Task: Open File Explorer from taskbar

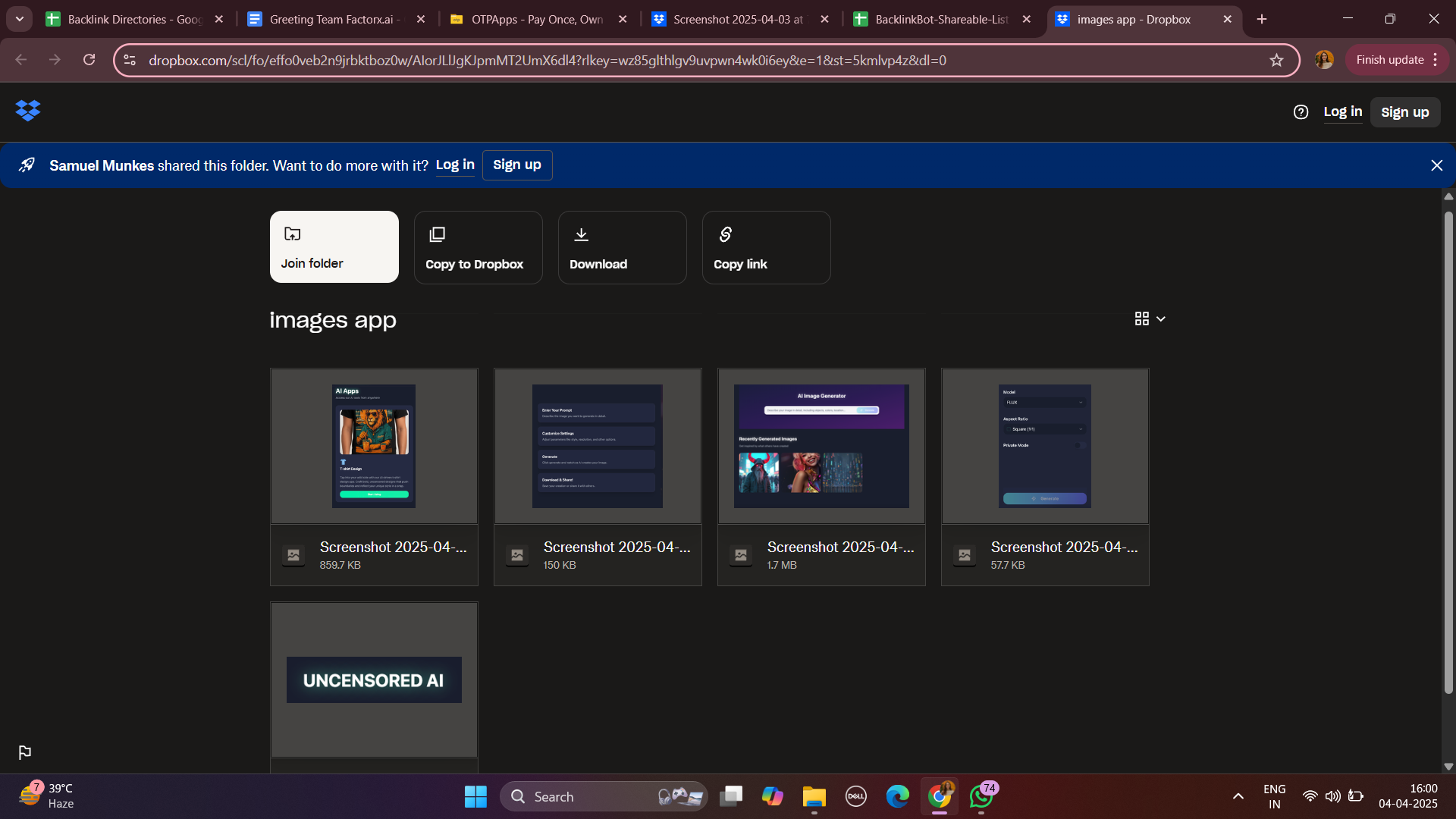Action: pos(814,796)
